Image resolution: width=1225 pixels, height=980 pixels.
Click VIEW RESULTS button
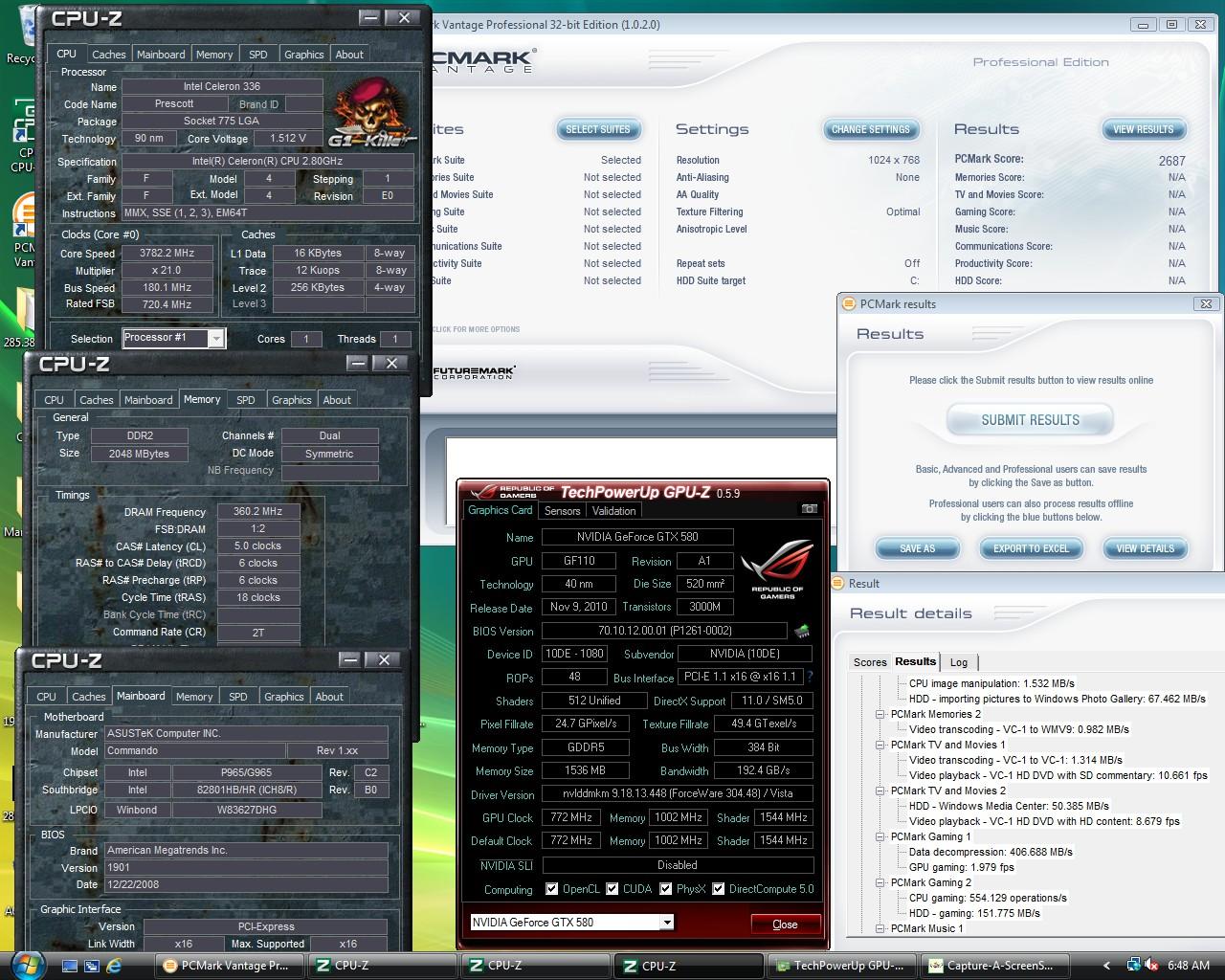click(x=1144, y=129)
